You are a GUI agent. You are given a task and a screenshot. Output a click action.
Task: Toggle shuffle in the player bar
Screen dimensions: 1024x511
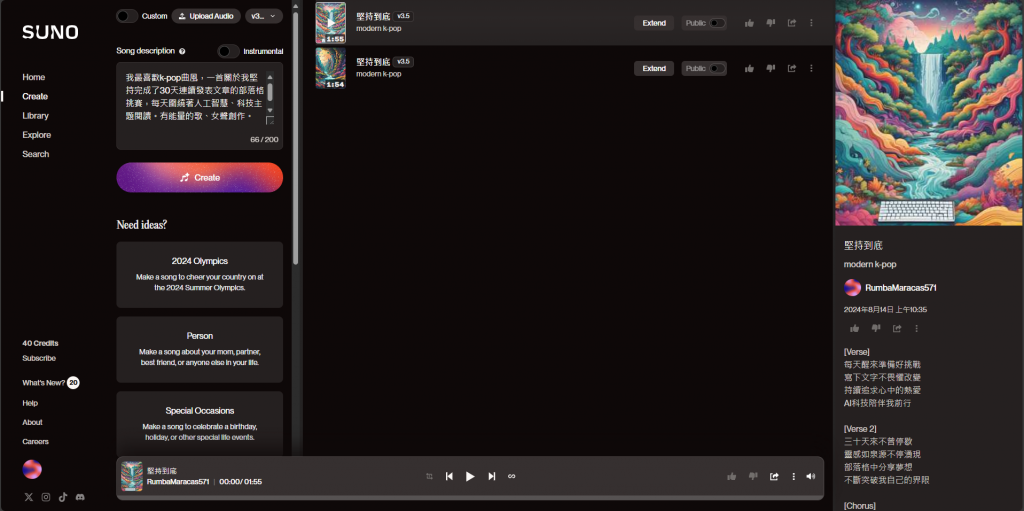(x=429, y=476)
